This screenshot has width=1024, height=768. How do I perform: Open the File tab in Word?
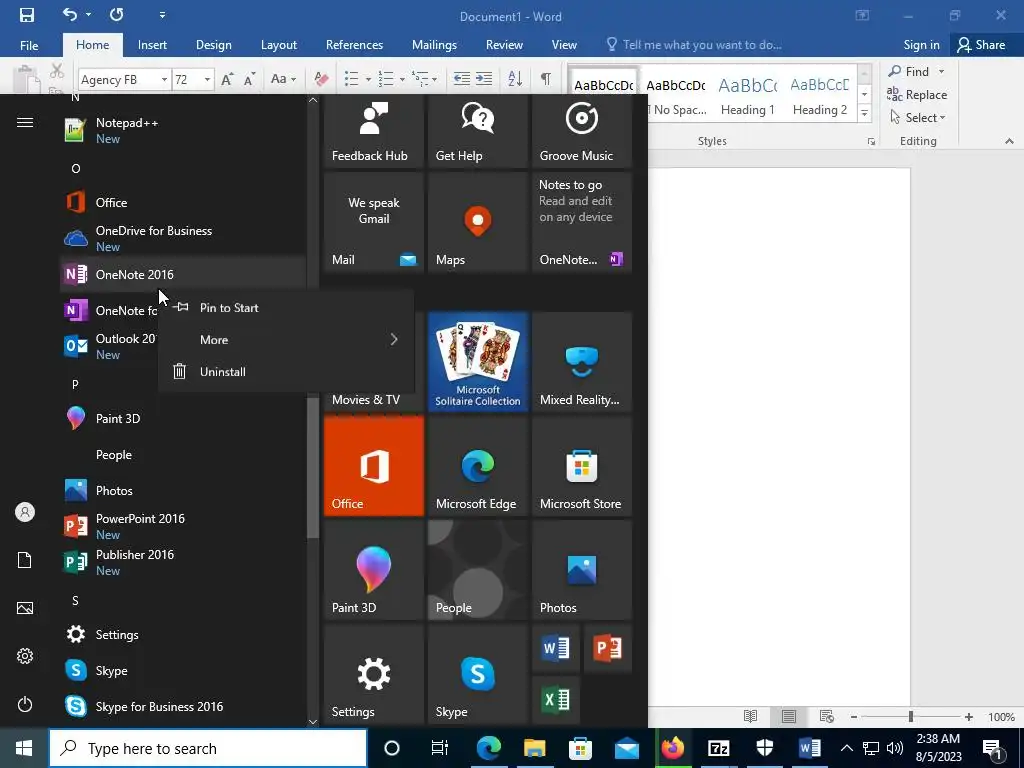(x=29, y=45)
